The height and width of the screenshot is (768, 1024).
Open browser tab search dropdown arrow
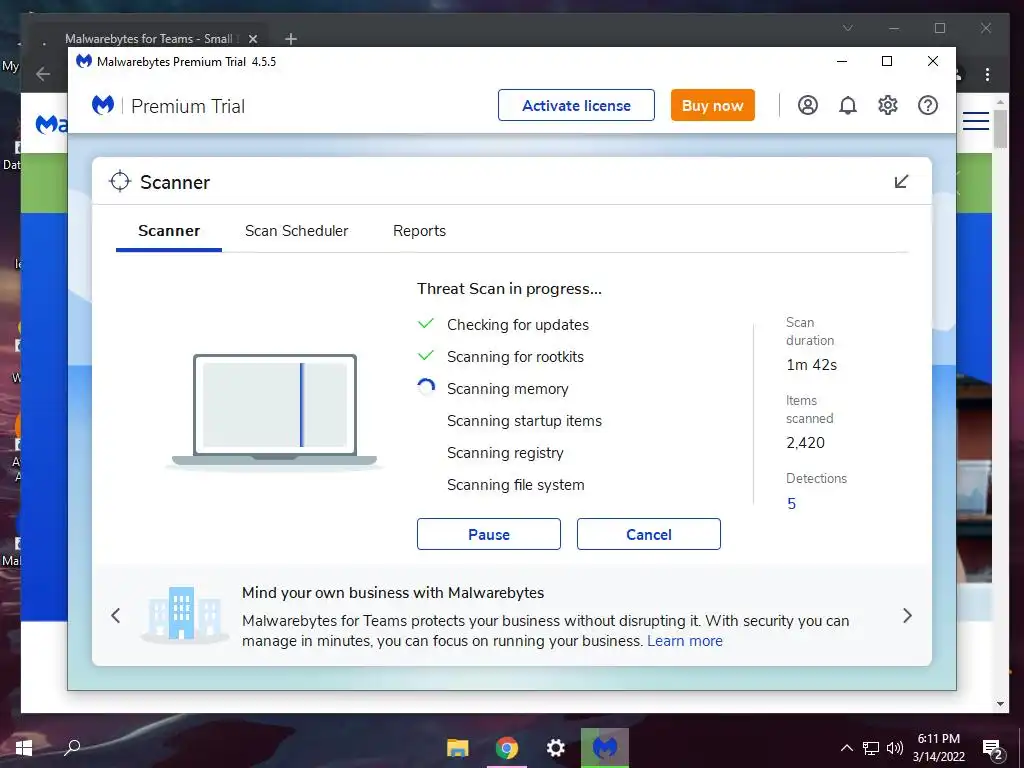[848, 28]
